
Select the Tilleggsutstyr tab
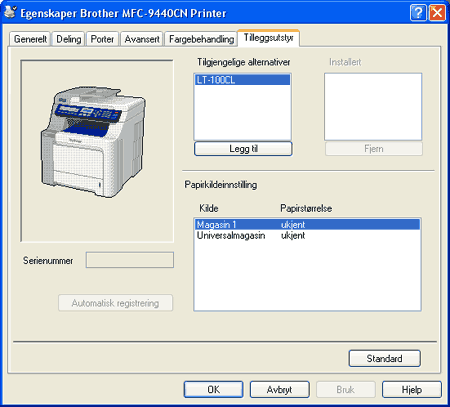click(x=268, y=38)
